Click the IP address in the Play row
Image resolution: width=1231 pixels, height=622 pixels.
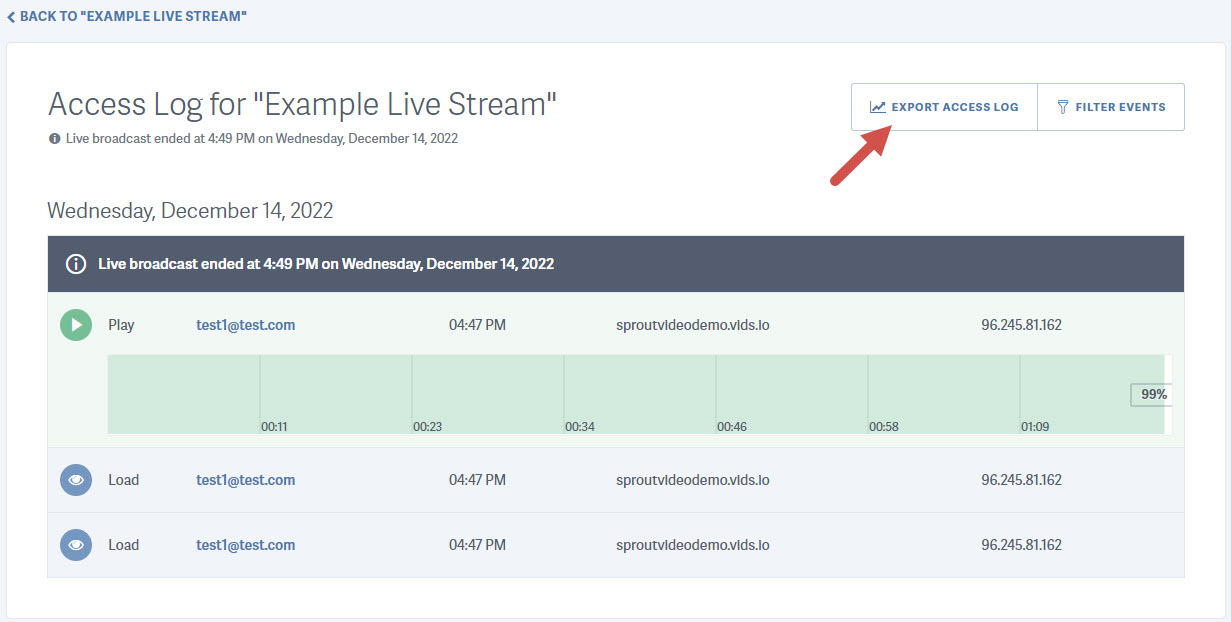pos(1021,325)
